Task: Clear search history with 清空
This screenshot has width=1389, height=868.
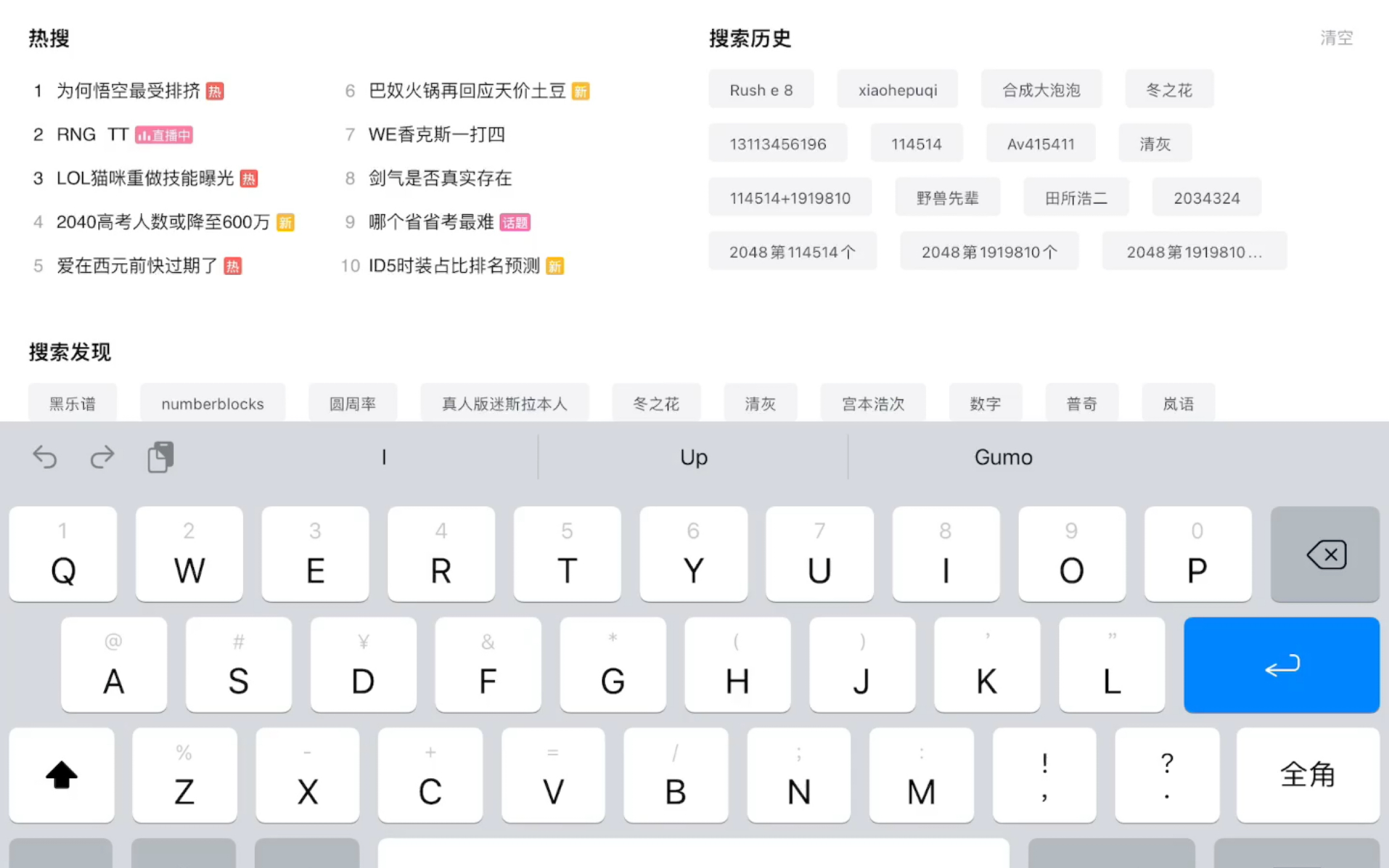Action: (x=1337, y=38)
